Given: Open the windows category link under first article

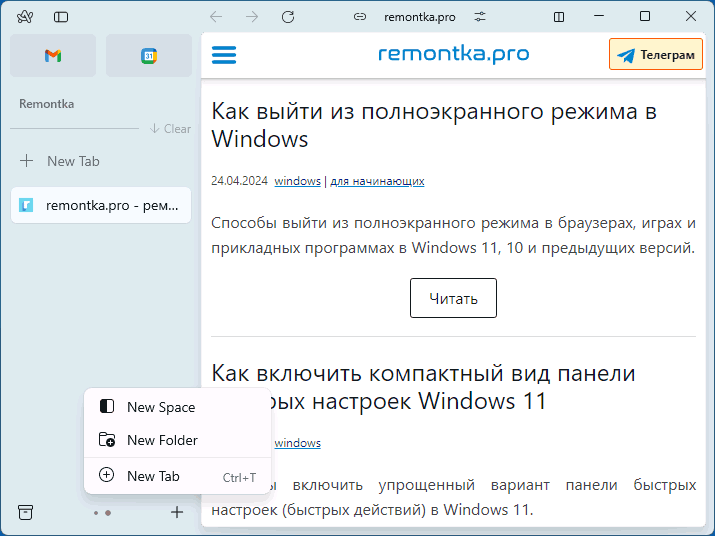Looking at the screenshot, I should [297, 181].
